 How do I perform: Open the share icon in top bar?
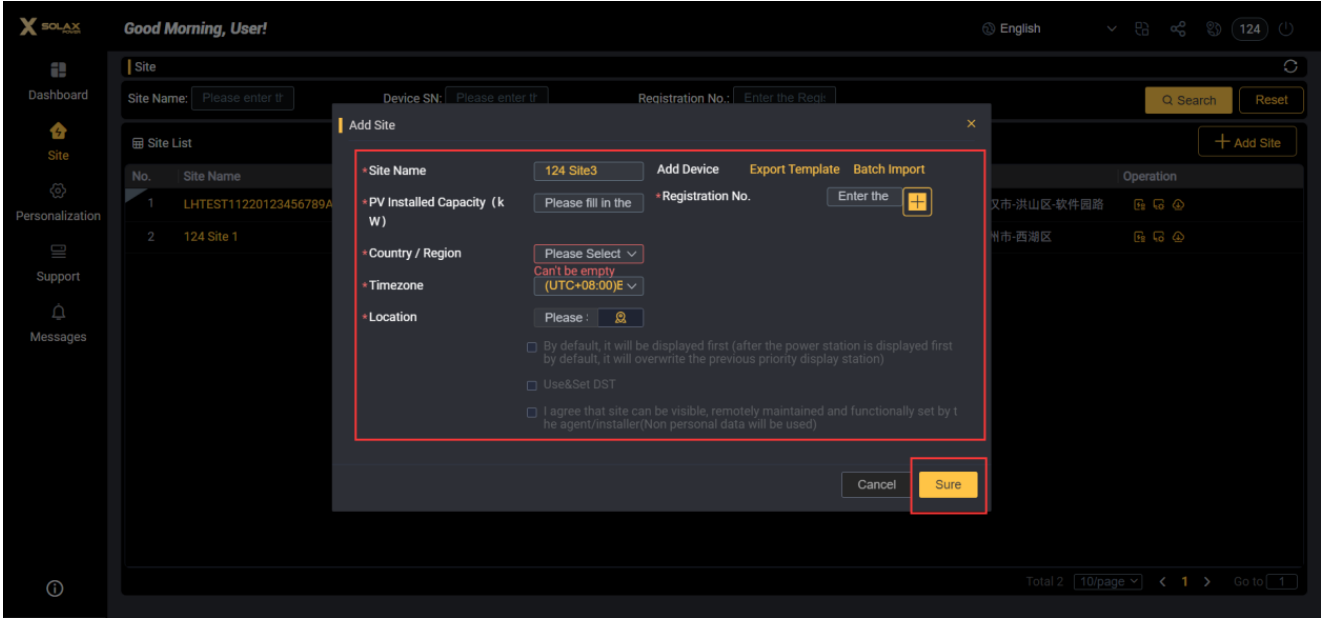click(x=1178, y=29)
